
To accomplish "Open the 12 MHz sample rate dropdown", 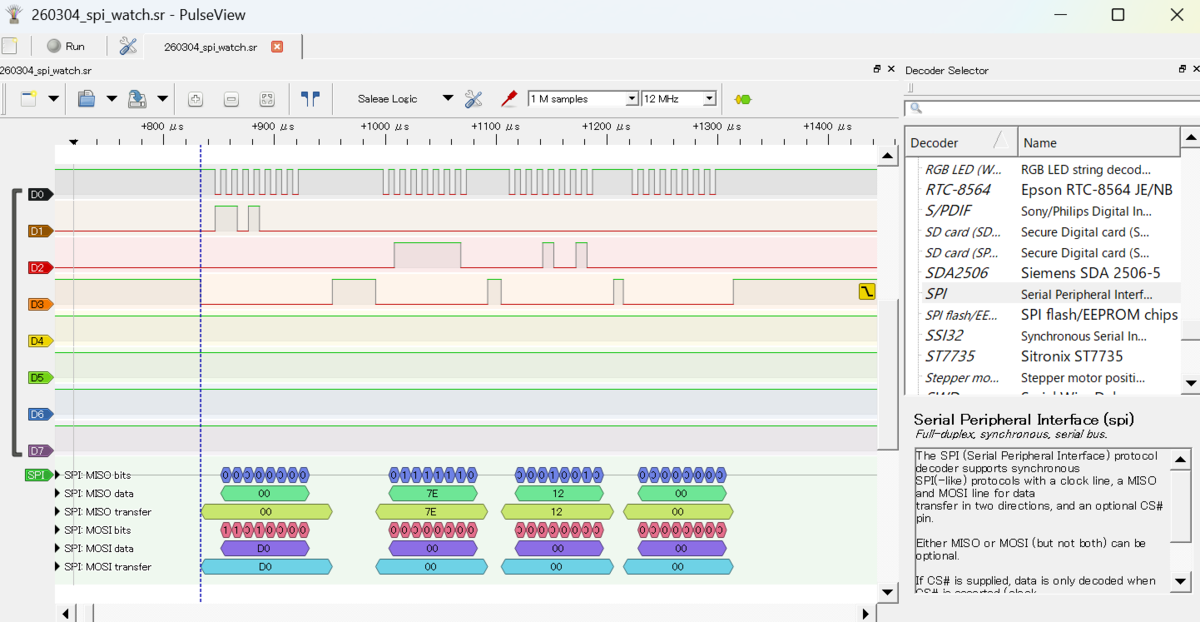I will pos(680,99).
